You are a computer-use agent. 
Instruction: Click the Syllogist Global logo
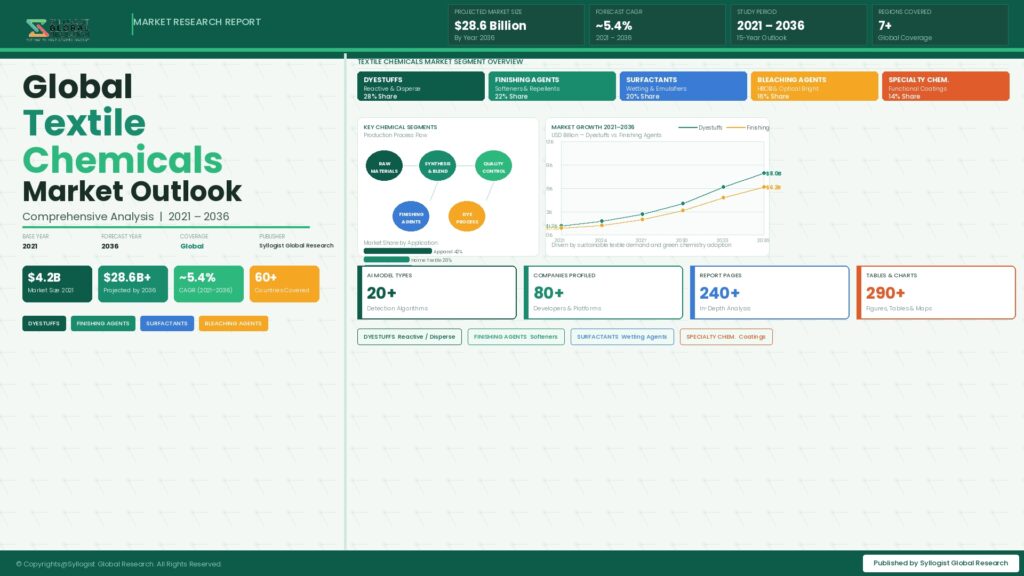(59, 28)
